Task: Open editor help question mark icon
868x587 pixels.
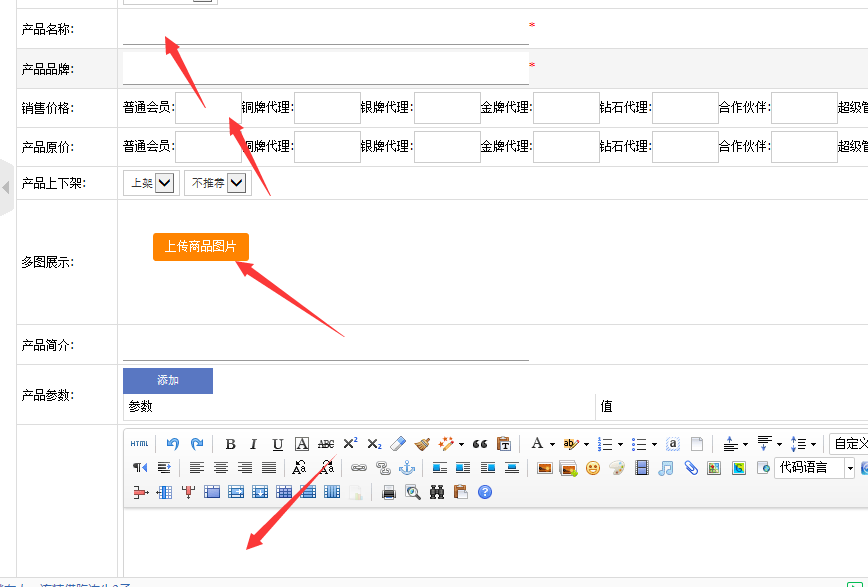Action: tap(485, 492)
